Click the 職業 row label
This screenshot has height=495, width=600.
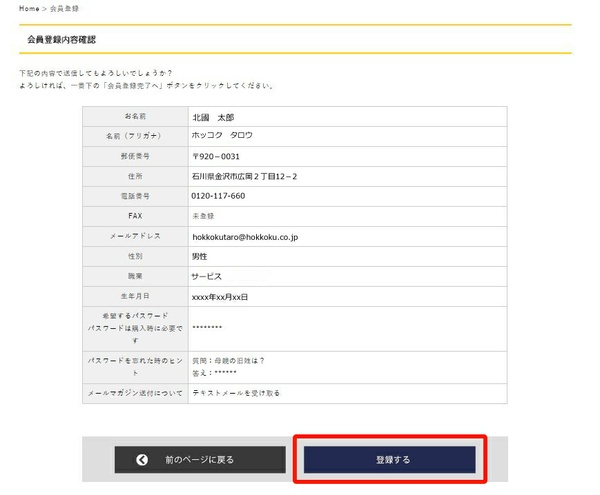(135, 276)
